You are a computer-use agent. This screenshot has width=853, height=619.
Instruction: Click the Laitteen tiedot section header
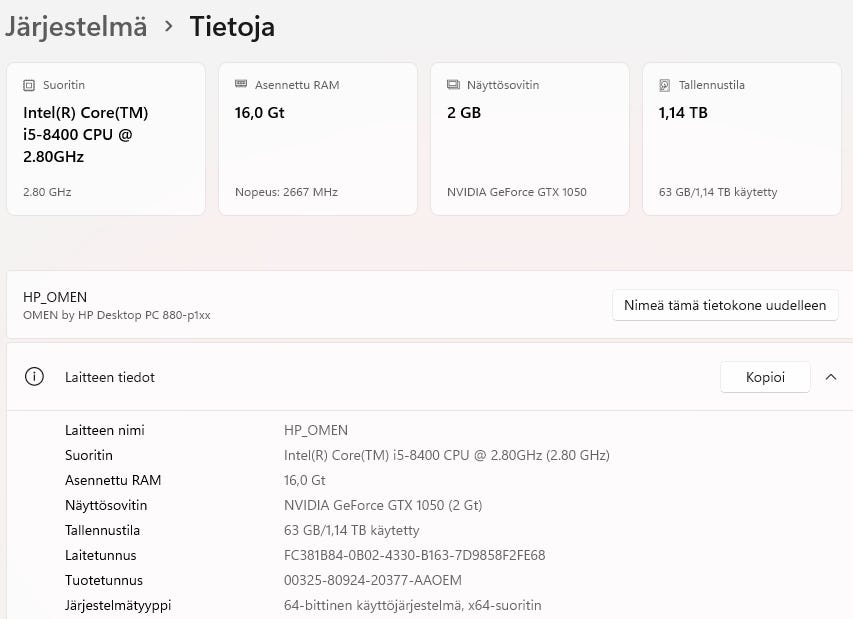click(x=430, y=377)
